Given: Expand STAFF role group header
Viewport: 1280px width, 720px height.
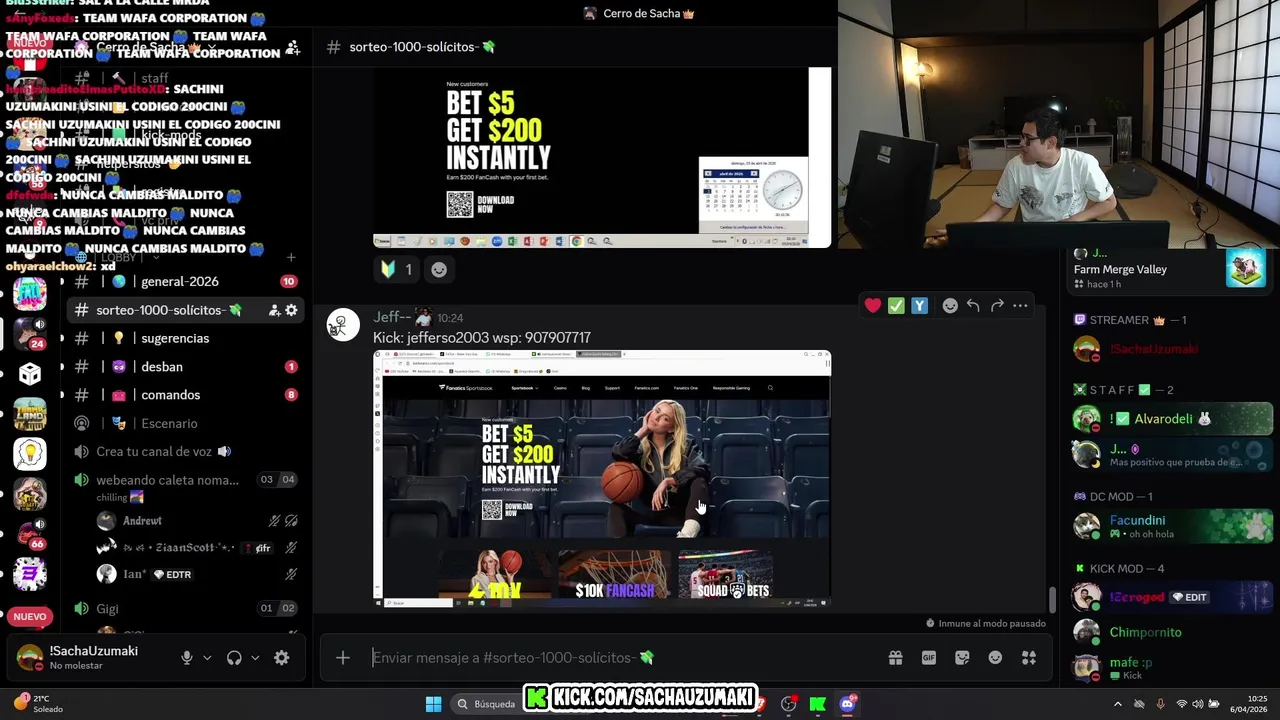Looking at the screenshot, I should click(1123, 390).
